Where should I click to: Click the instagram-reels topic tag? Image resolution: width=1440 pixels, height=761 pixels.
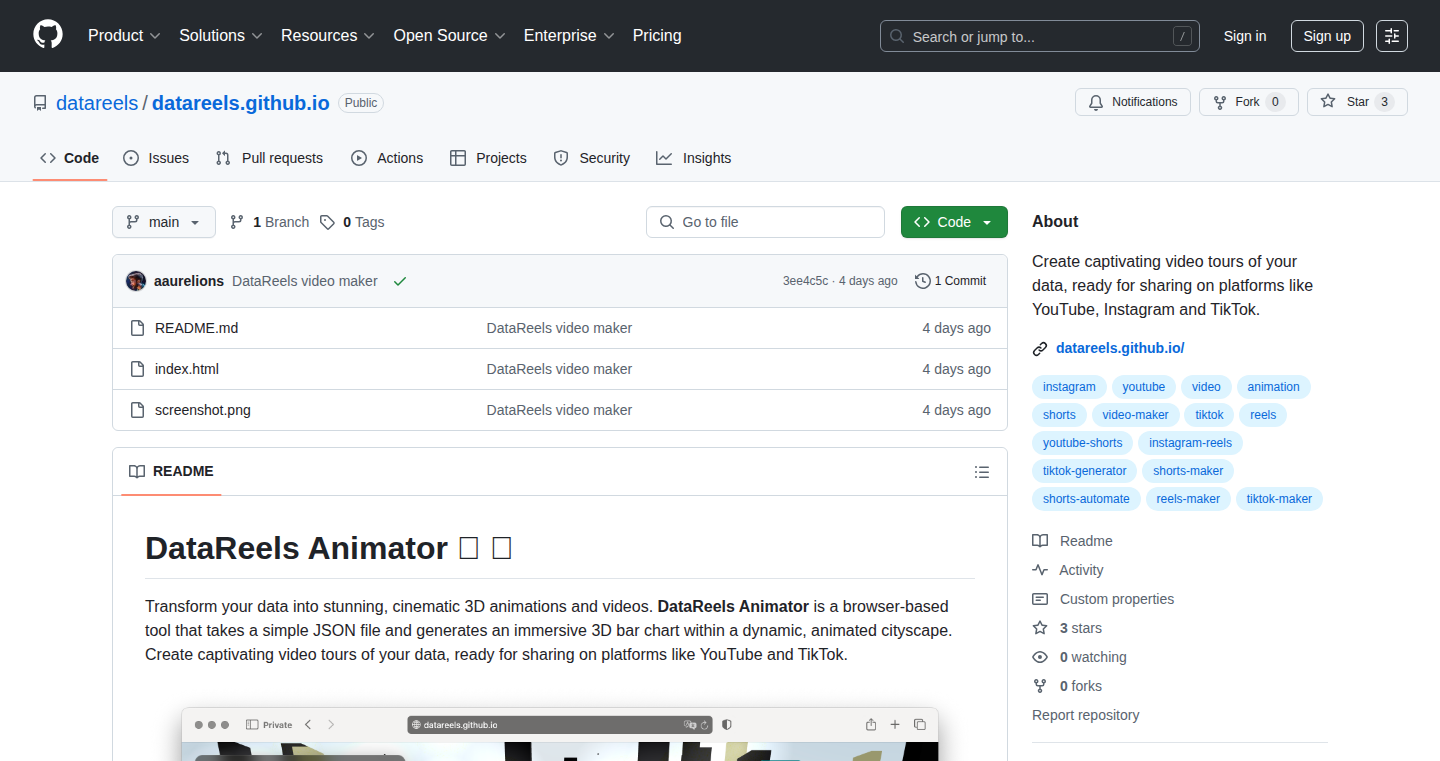(x=1190, y=443)
